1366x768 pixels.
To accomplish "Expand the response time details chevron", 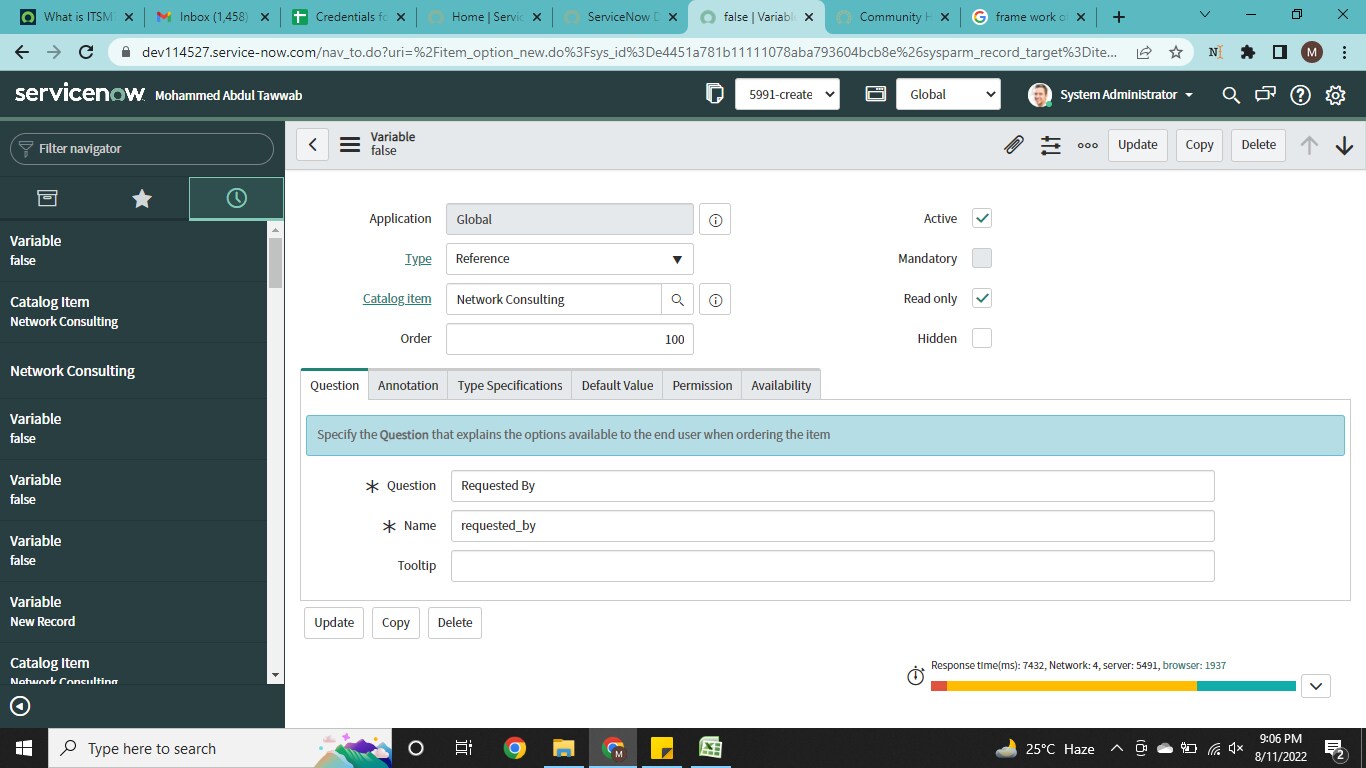I will point(1316,686).
